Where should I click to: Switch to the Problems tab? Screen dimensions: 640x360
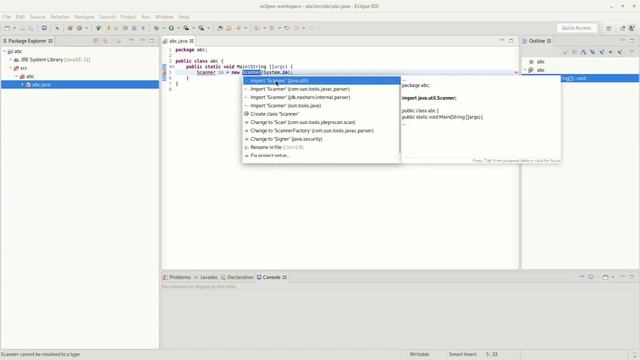[177, 277]
